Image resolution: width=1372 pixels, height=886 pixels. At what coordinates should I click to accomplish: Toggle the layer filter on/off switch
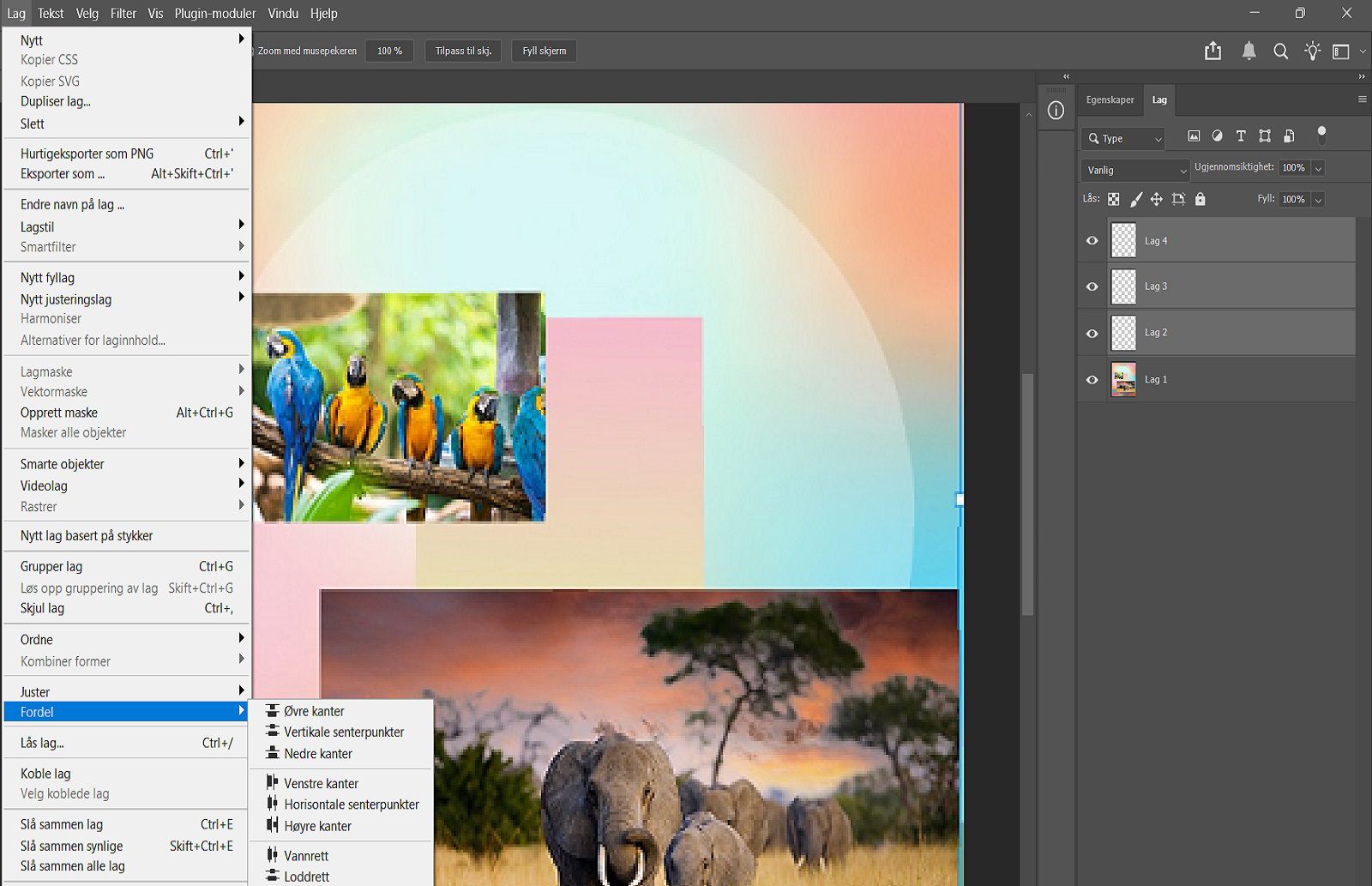pyautogui.click(x=1321, y=135)
